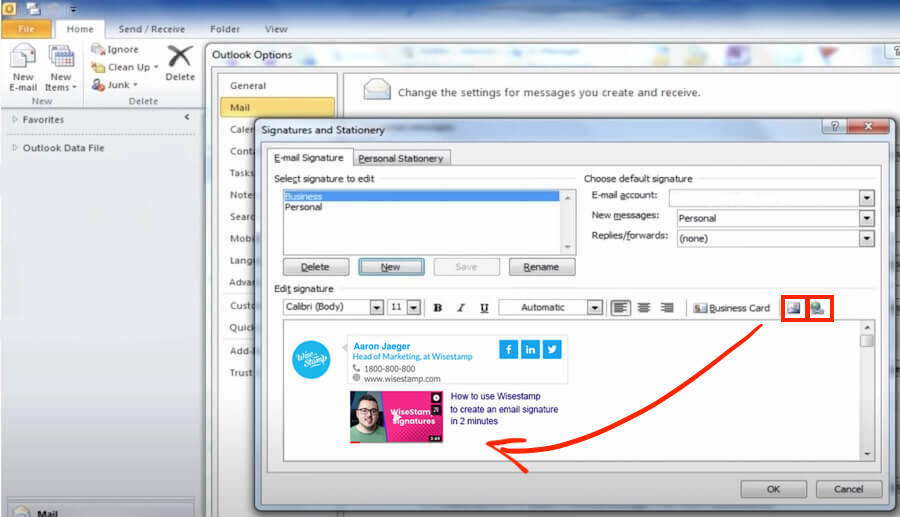Collapse the navigation pane arrow

coord(187,117)
